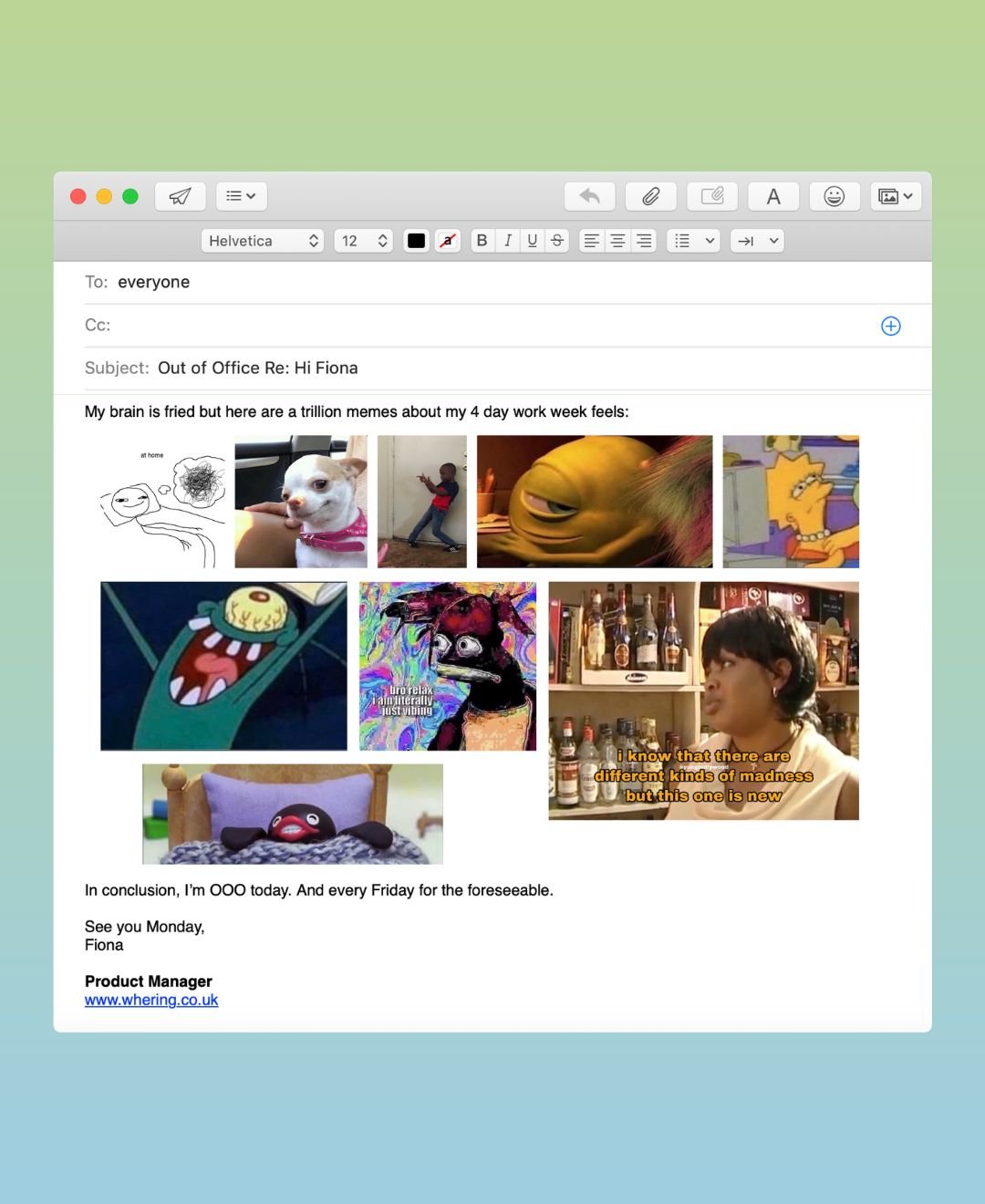Screen dimensions: 985x1204
Task: Align text to the right
Action: click(x=644, y=241)
